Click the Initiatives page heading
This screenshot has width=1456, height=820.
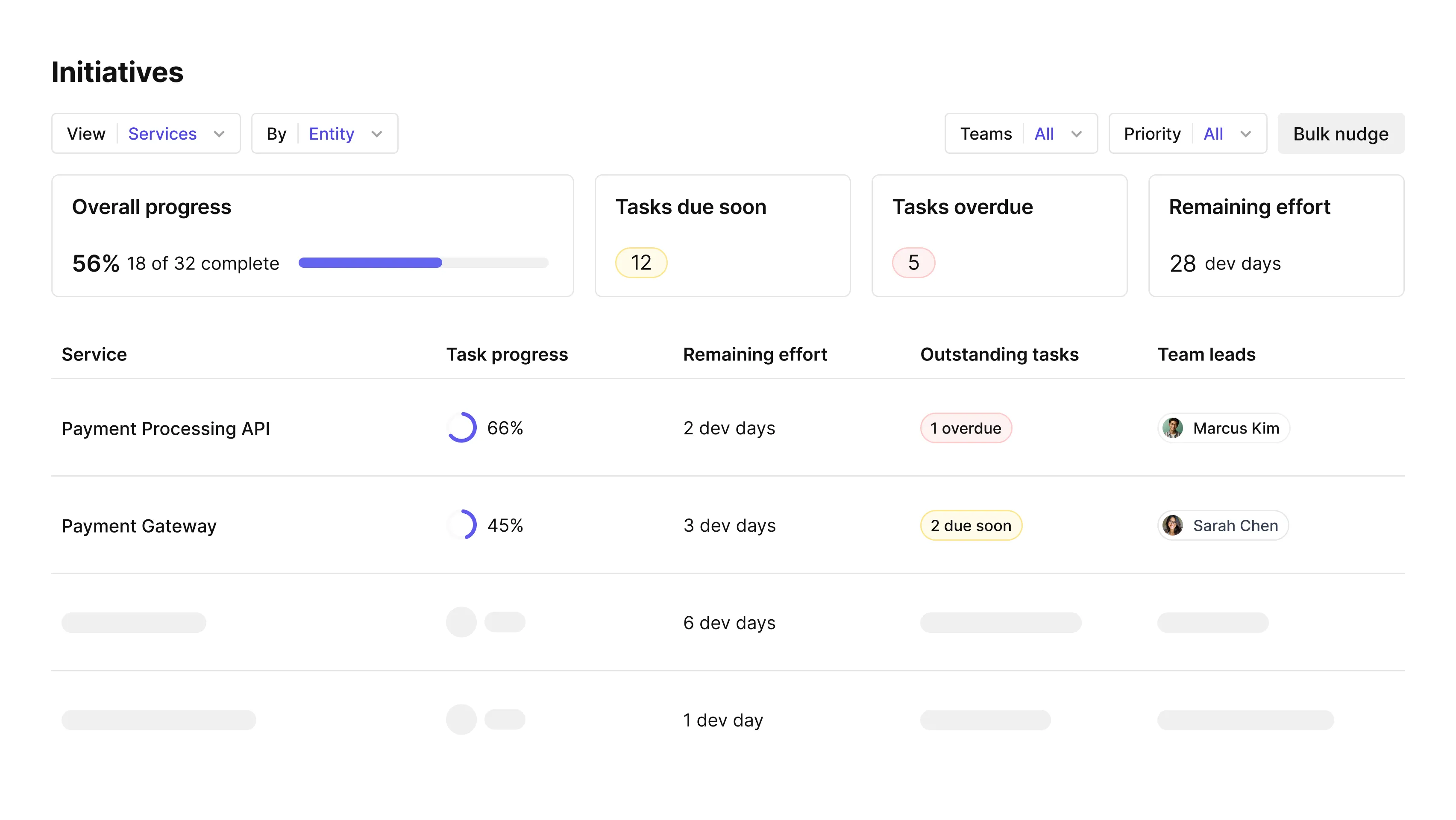point(117,72)
